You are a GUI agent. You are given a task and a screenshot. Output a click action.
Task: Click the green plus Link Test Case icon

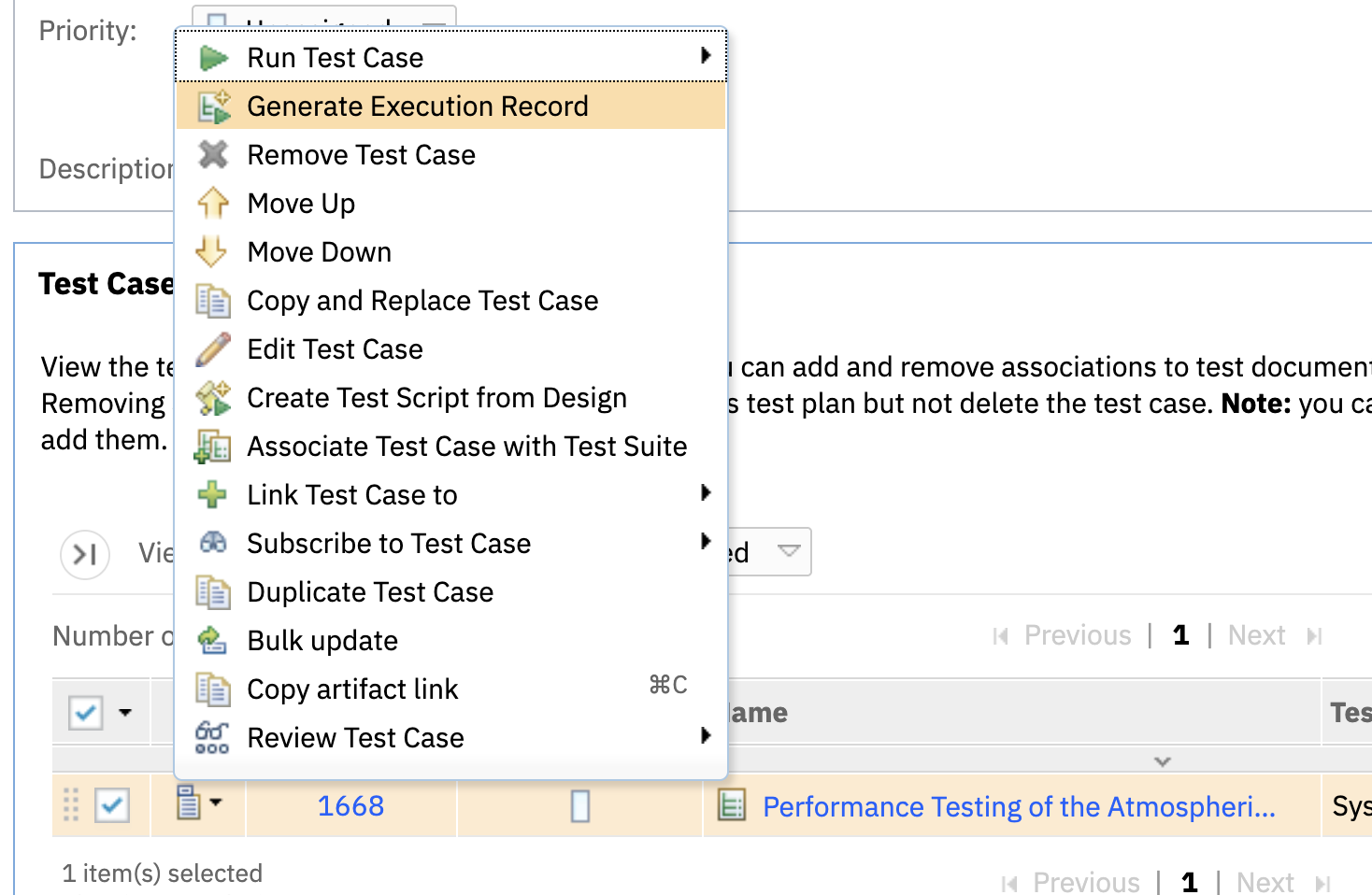point(212,494)
